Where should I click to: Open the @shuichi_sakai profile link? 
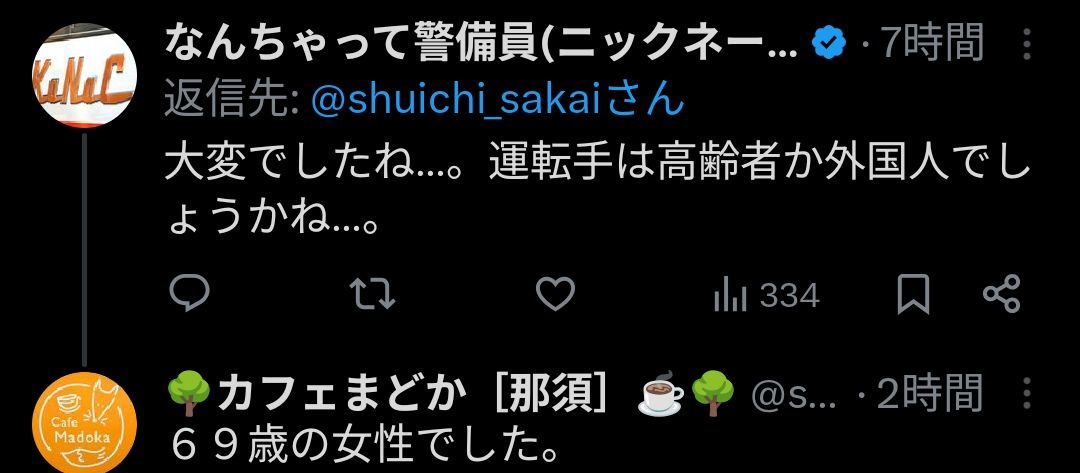(x=498, y=101)
